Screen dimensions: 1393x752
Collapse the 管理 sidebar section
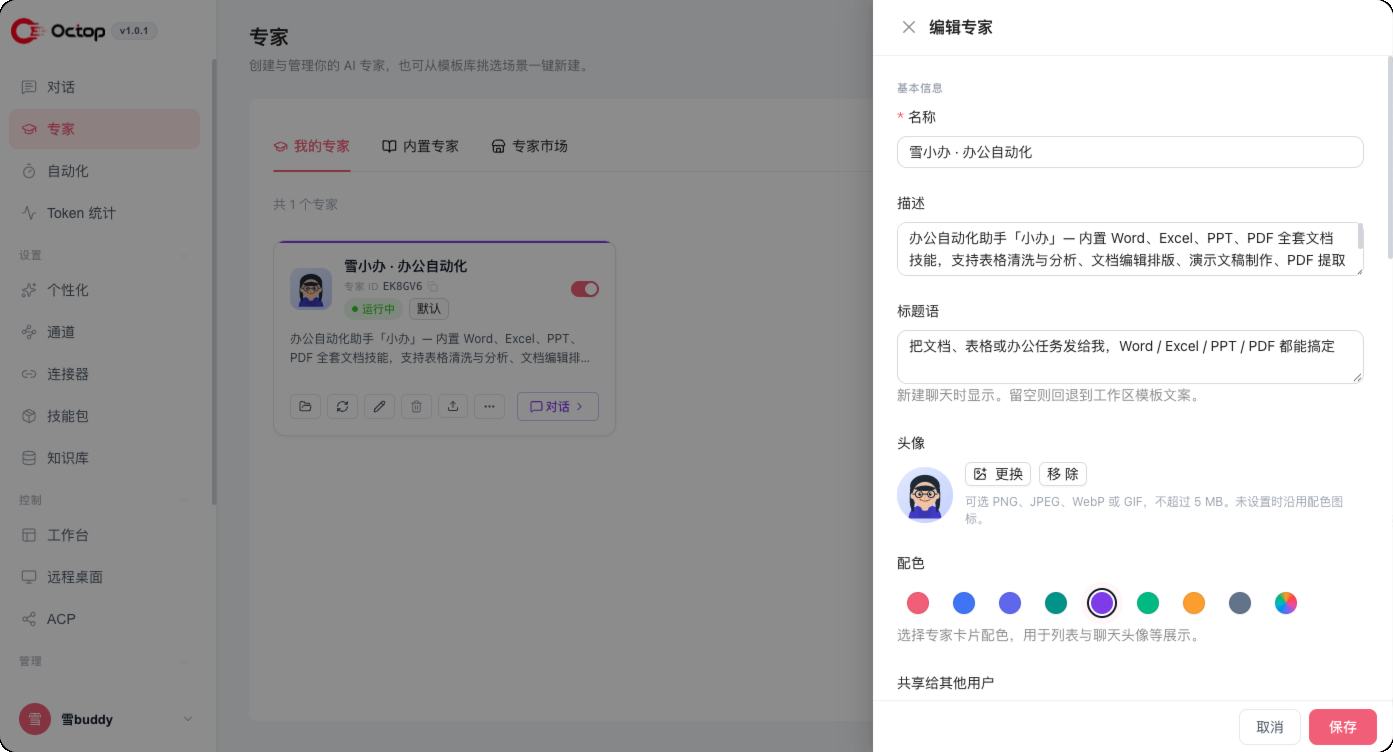(x=186, y=662)
